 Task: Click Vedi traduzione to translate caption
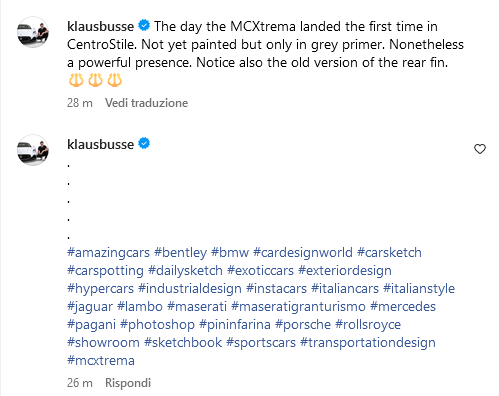tap(146, 103)
